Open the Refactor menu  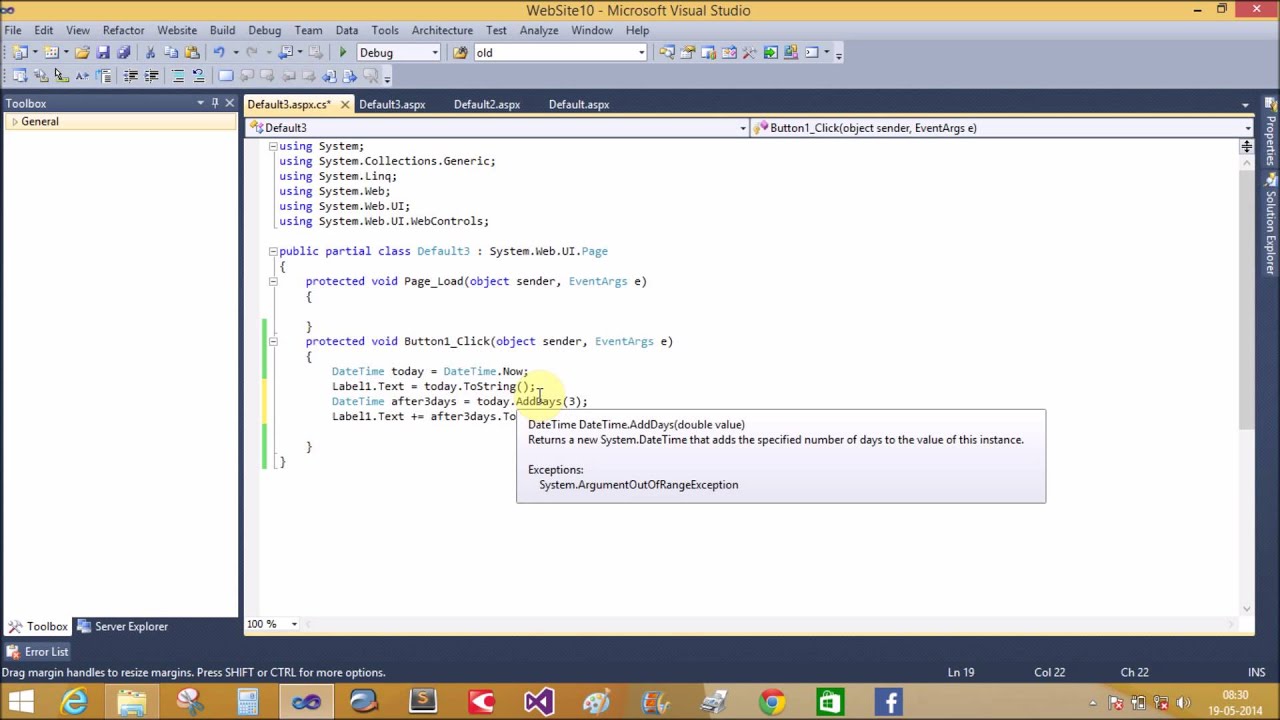pyautogui.click(x=123, y=30)
